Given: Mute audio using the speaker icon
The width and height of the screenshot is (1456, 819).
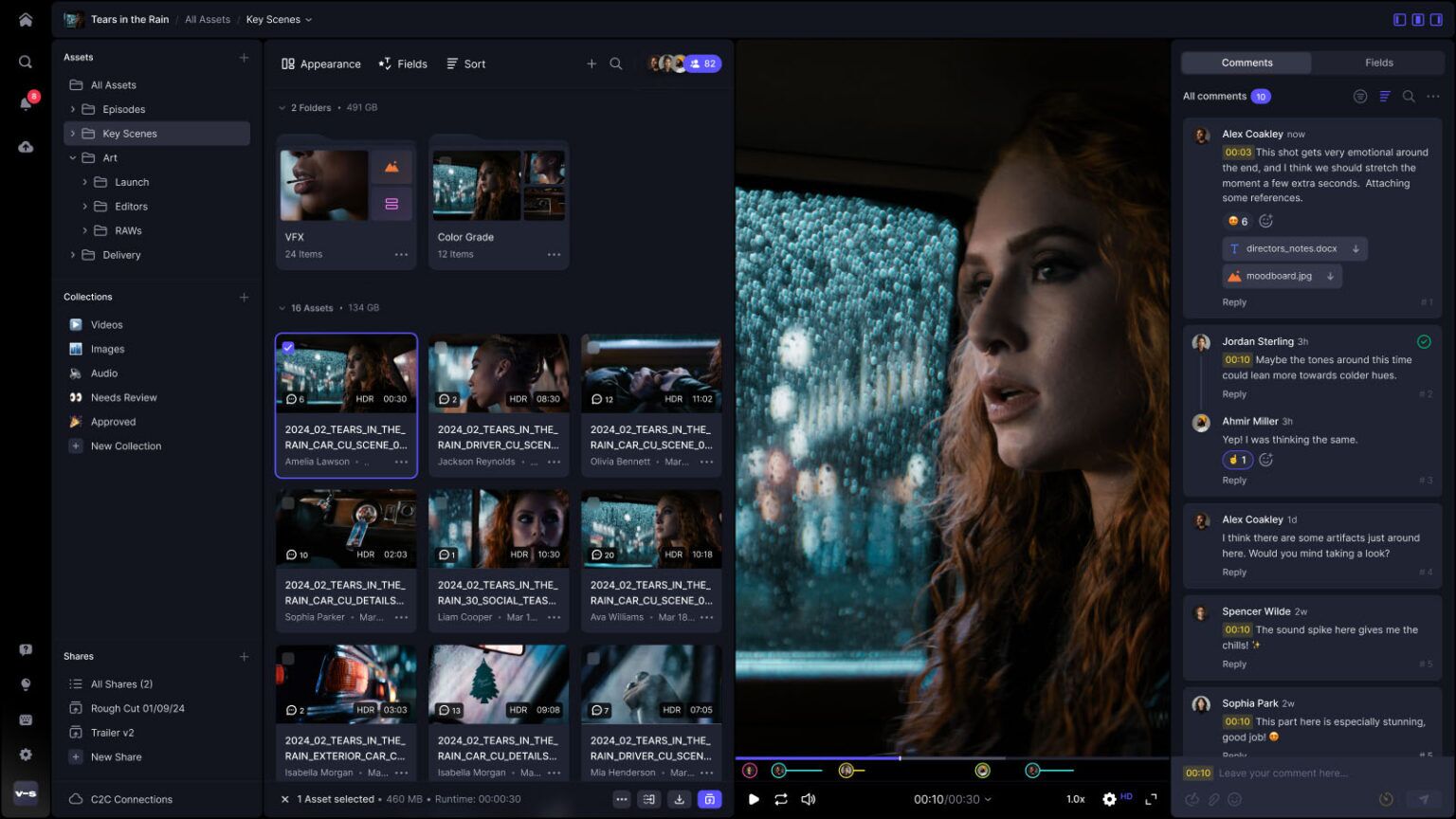Looking at the screenshot, I should point(808,799).
